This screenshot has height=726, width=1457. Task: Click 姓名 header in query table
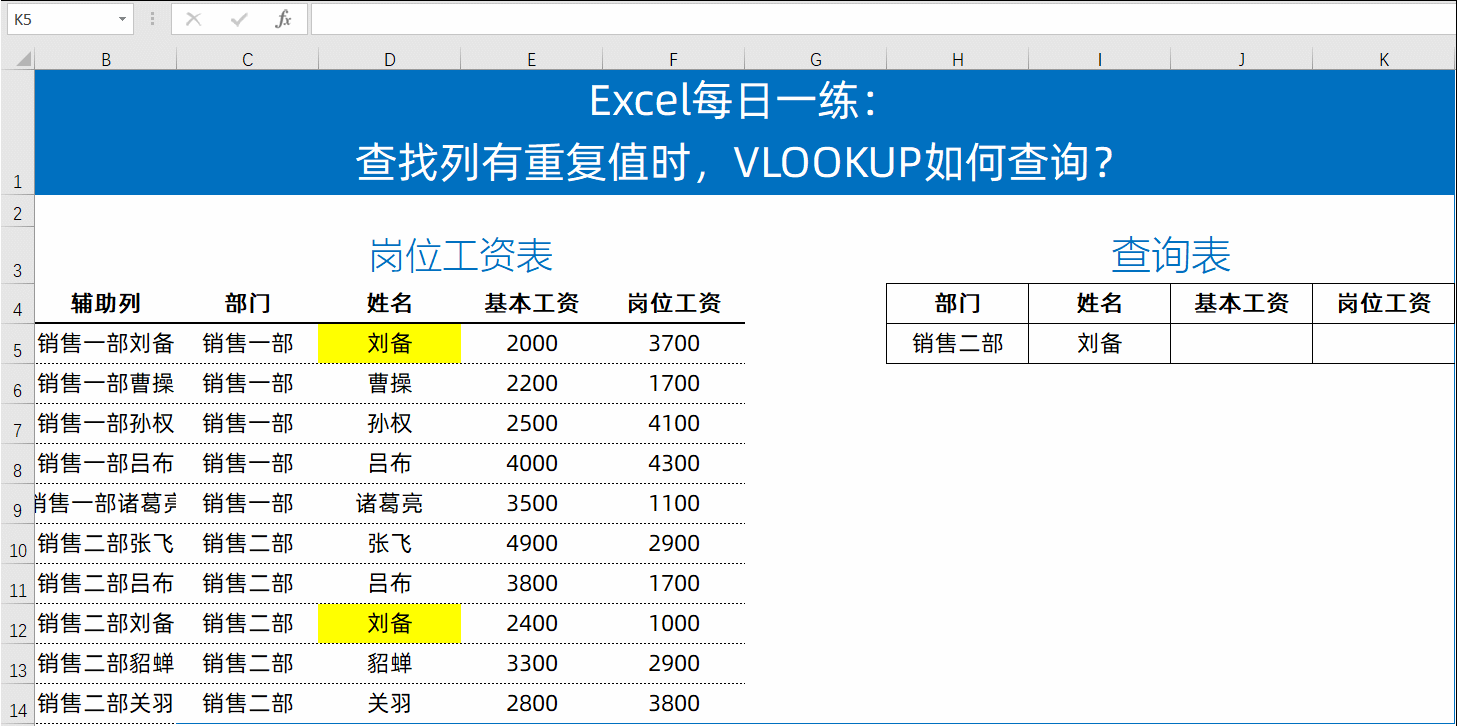tap(1100, 304)
